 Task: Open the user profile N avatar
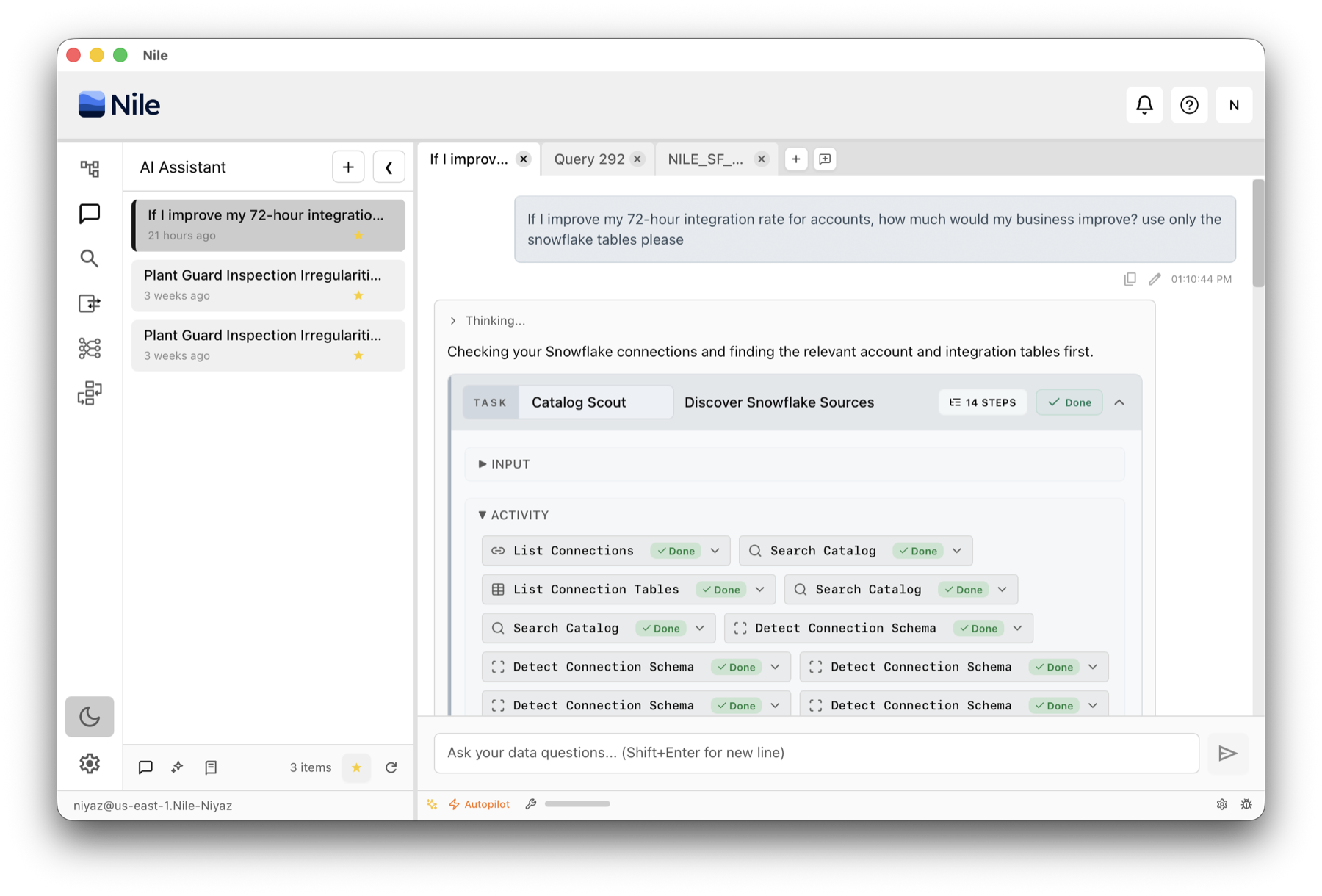pos(1234,105)
